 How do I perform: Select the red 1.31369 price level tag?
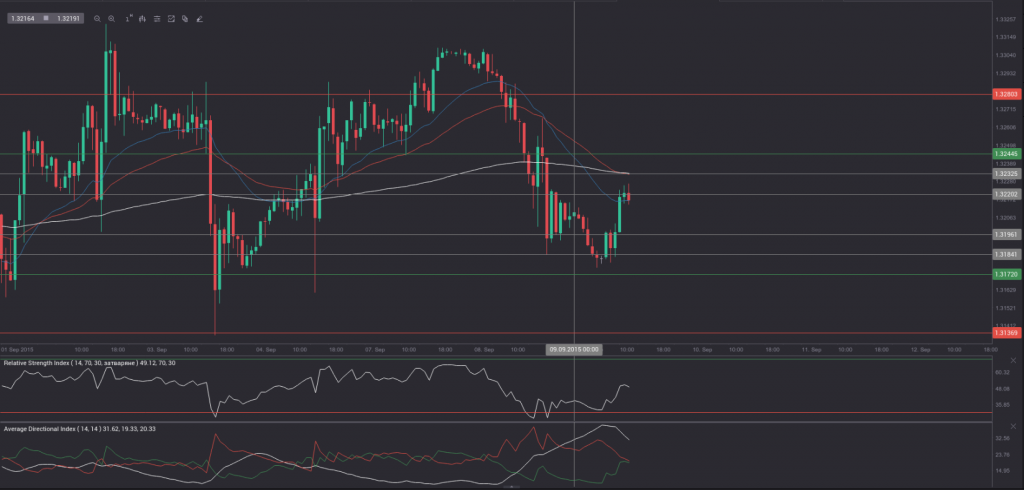[1006, 333]
